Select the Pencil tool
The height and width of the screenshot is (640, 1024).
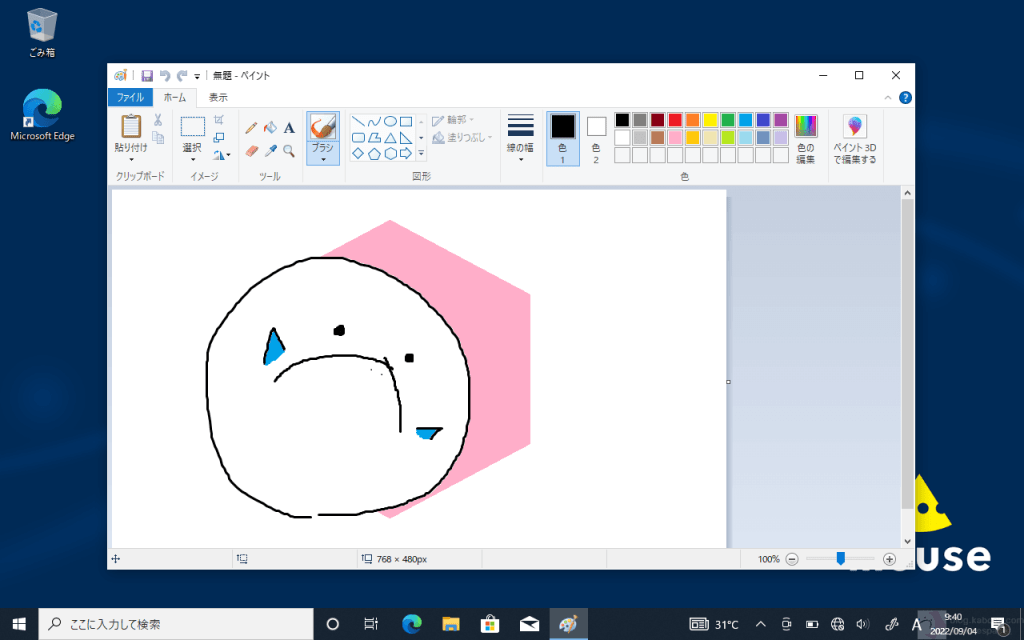pos(251,128)
